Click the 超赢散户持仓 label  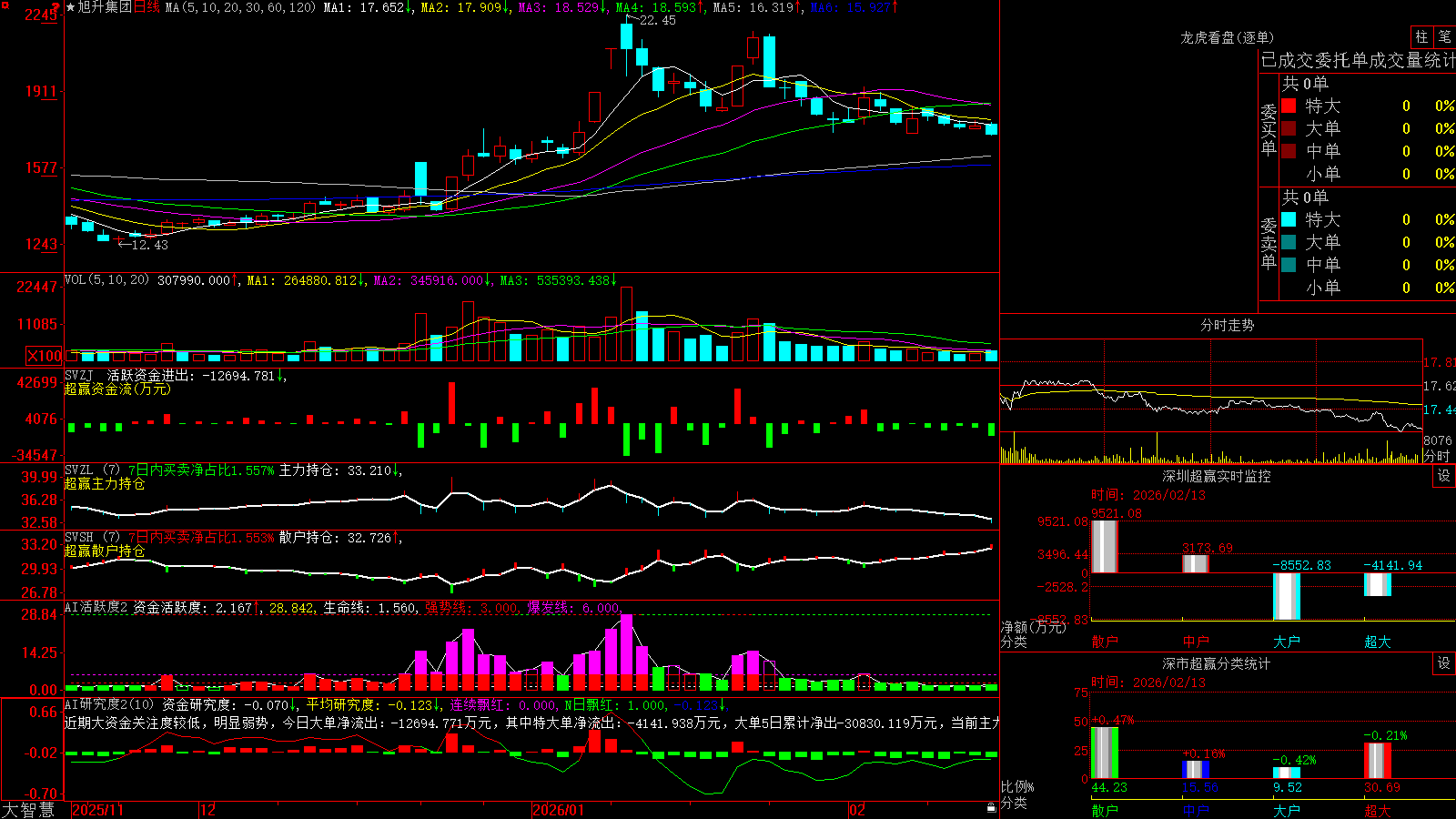[x=105, y=551]
